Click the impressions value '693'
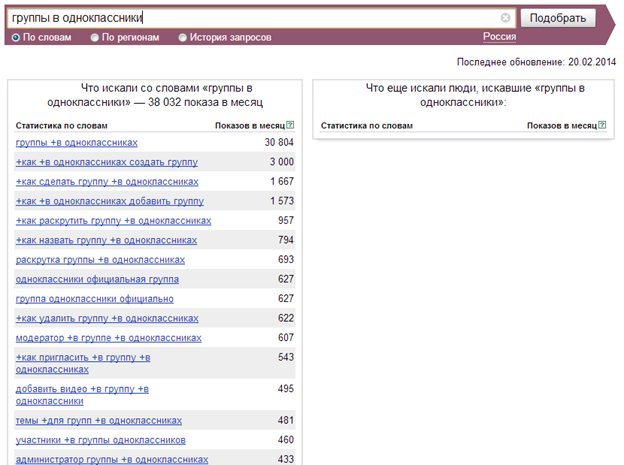 tap(286, 259)
